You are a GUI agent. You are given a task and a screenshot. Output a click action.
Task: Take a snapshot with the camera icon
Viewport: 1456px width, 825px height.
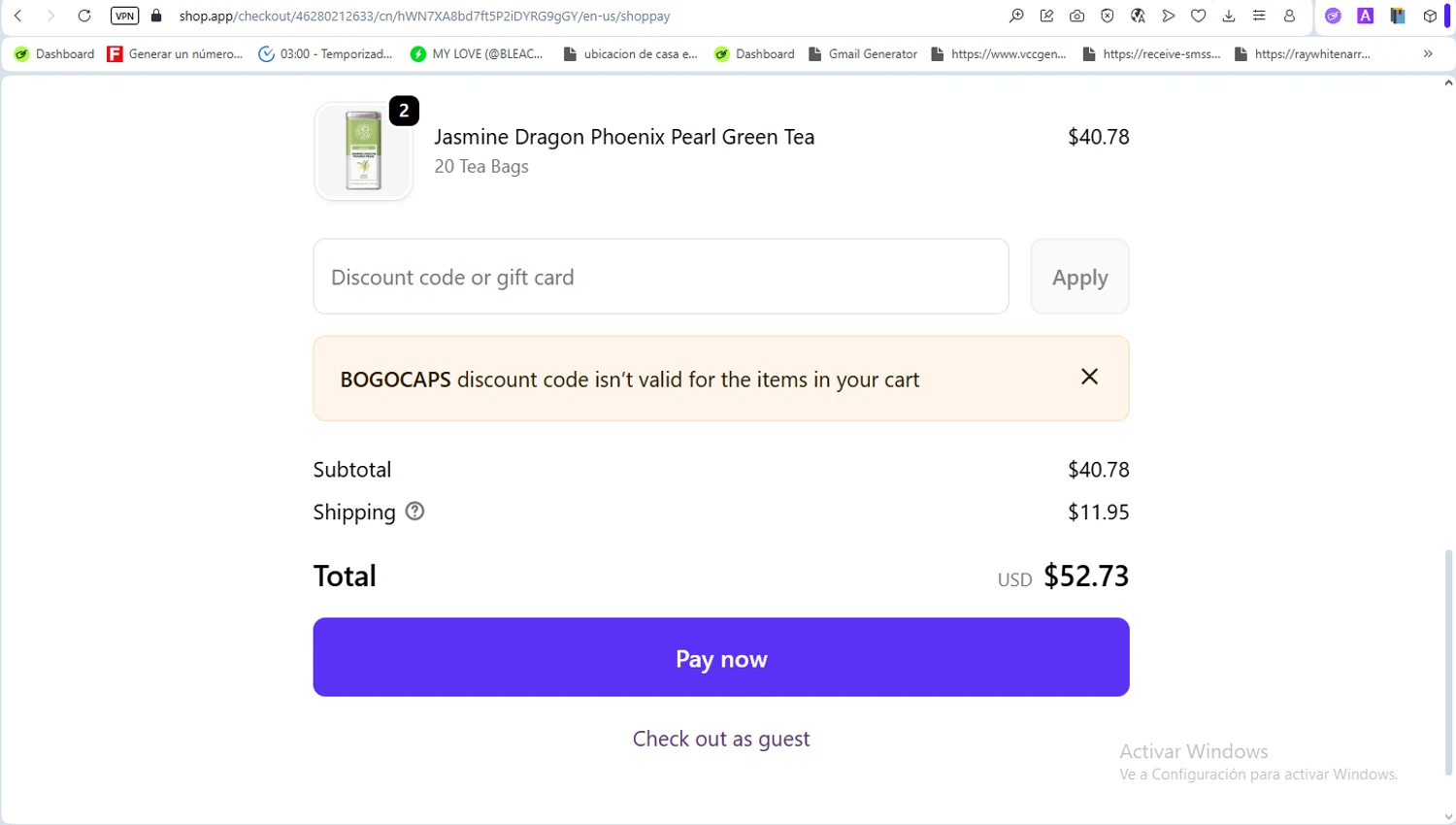1076,16
